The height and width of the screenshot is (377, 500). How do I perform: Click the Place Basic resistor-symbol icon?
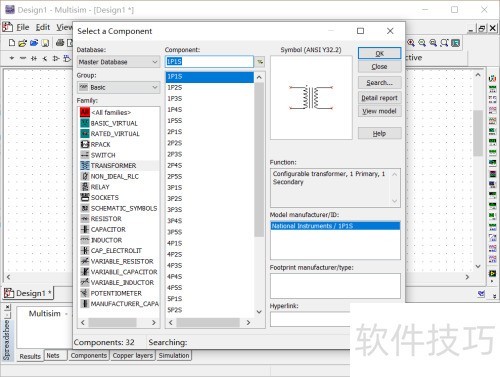point(23,58)
